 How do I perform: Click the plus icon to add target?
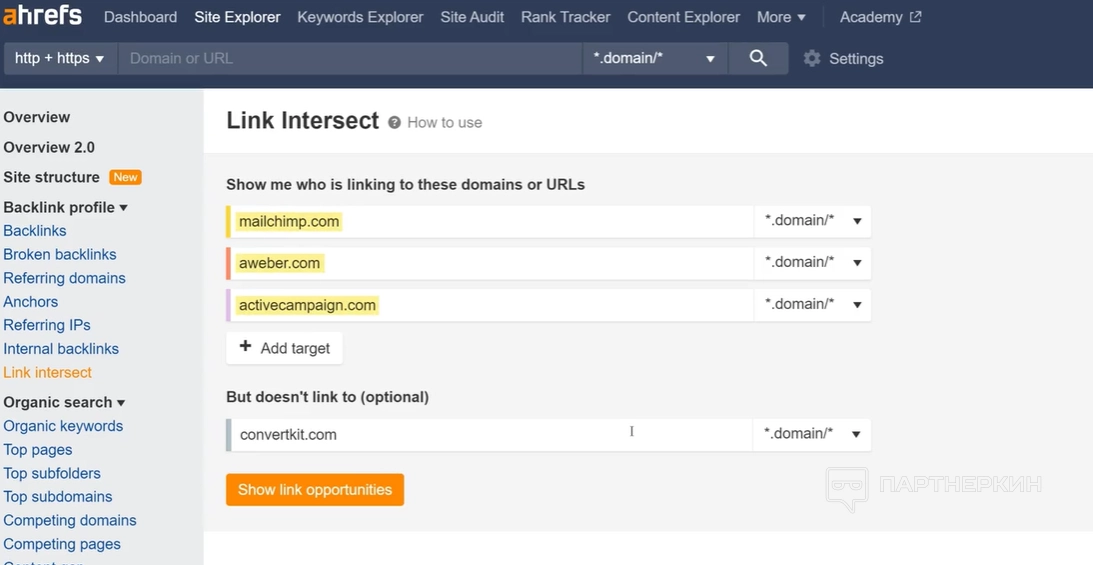(246, 347)
